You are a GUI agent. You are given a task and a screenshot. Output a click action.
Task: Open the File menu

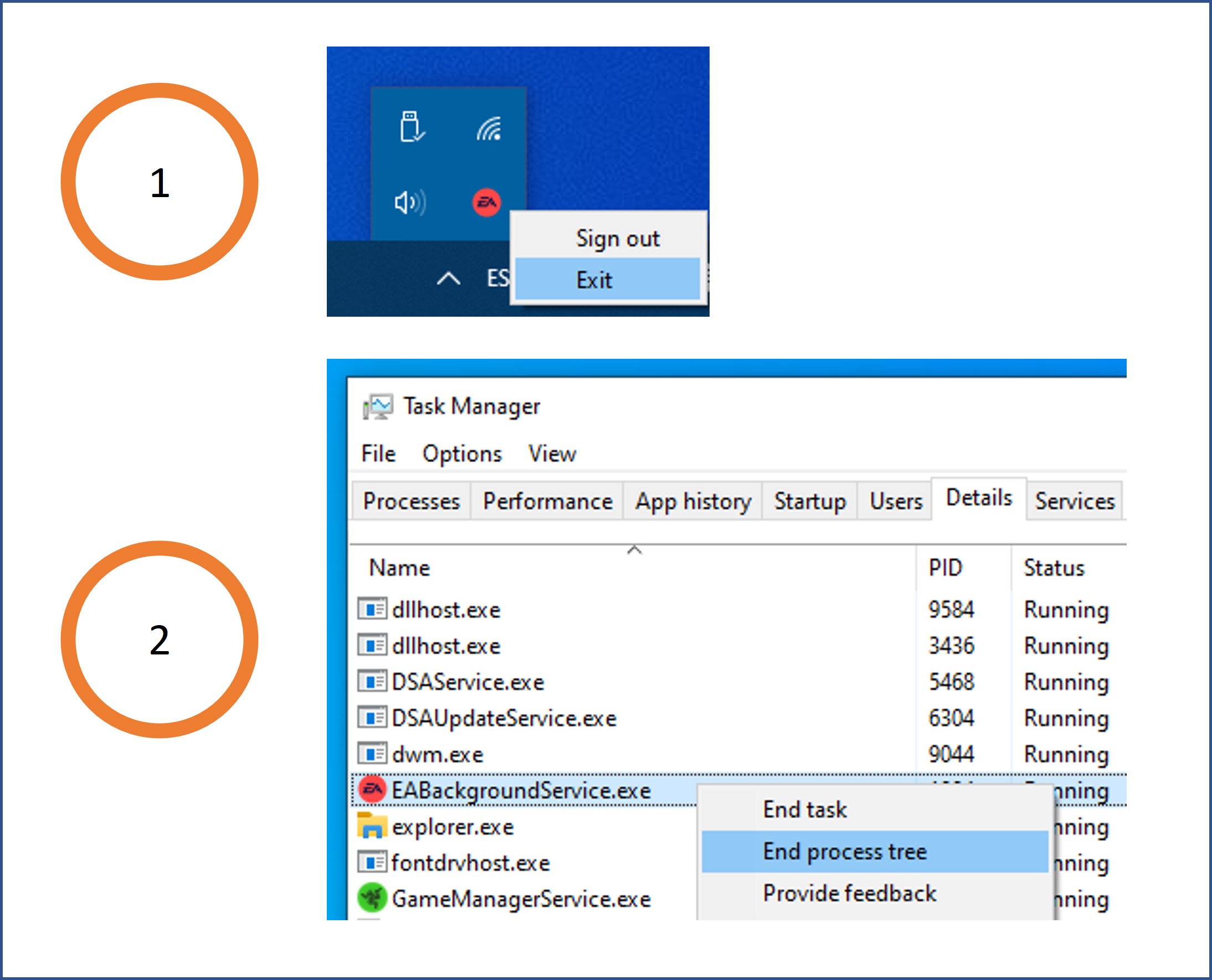[x=378, y=454]
